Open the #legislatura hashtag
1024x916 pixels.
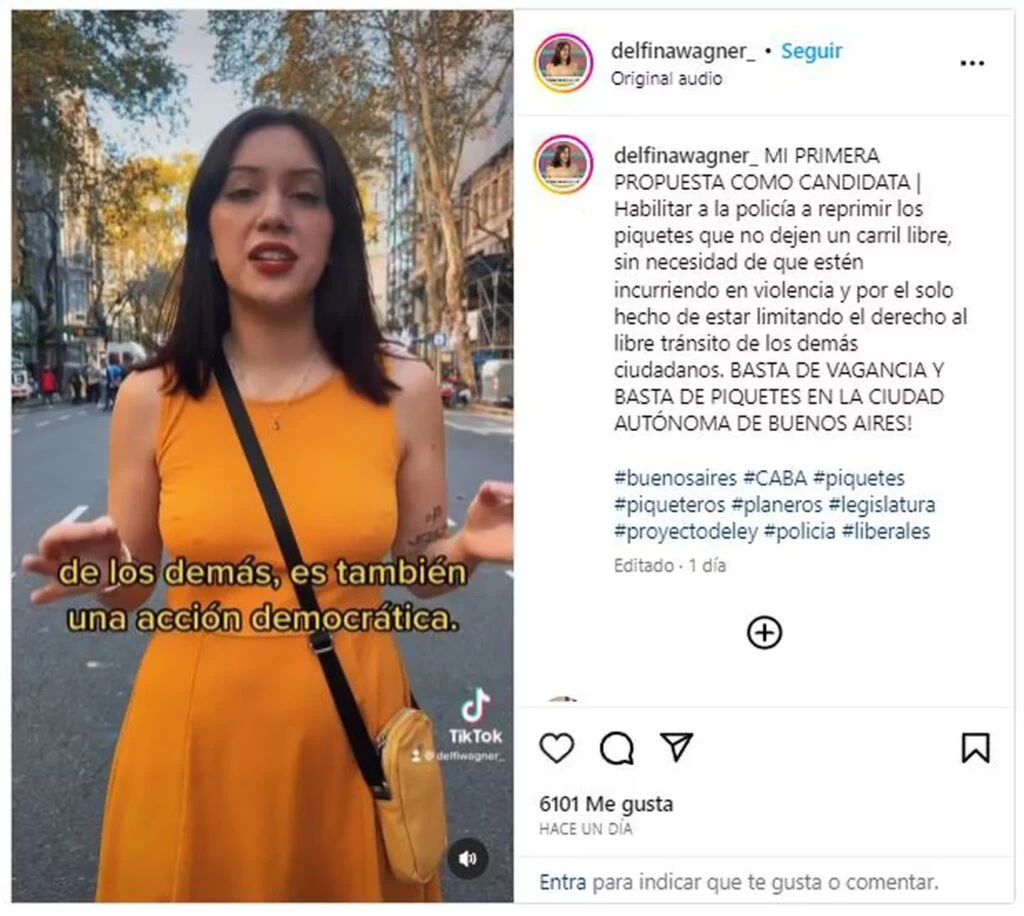pyautogui.click(x=882, y=505)
